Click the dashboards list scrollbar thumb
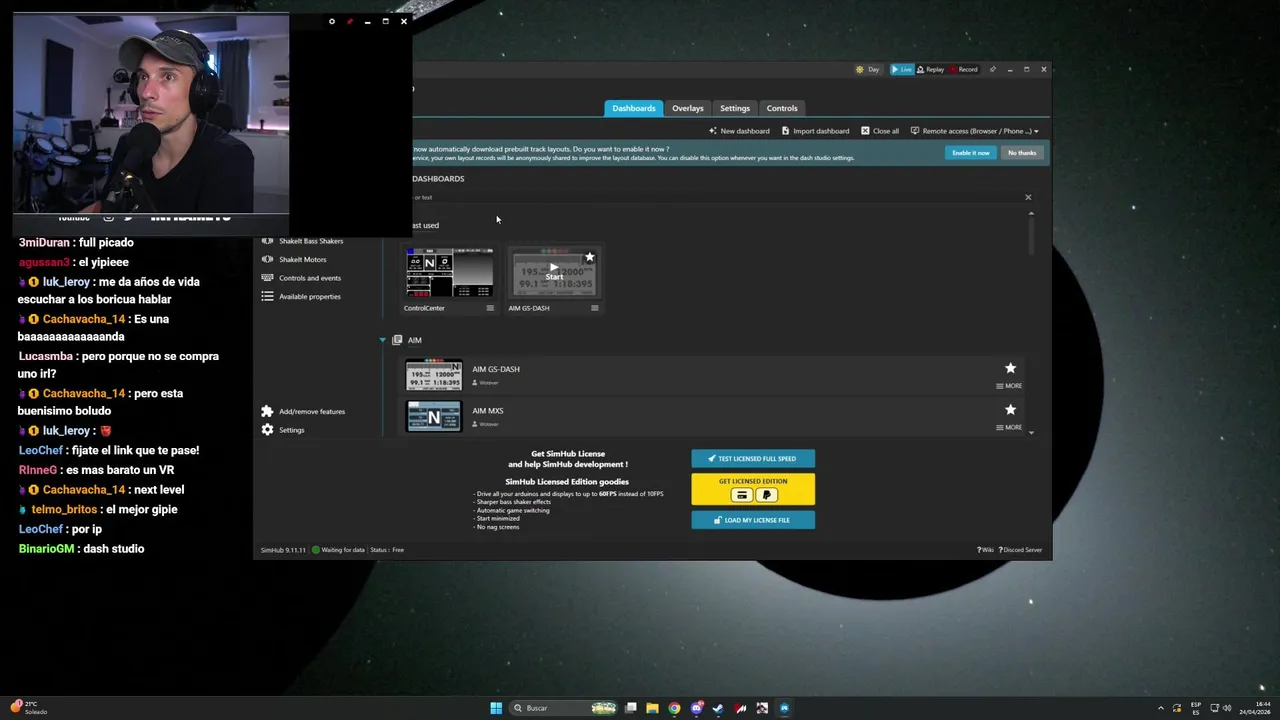Screen dimensions: 1280x720 (x=1031, y=236)
